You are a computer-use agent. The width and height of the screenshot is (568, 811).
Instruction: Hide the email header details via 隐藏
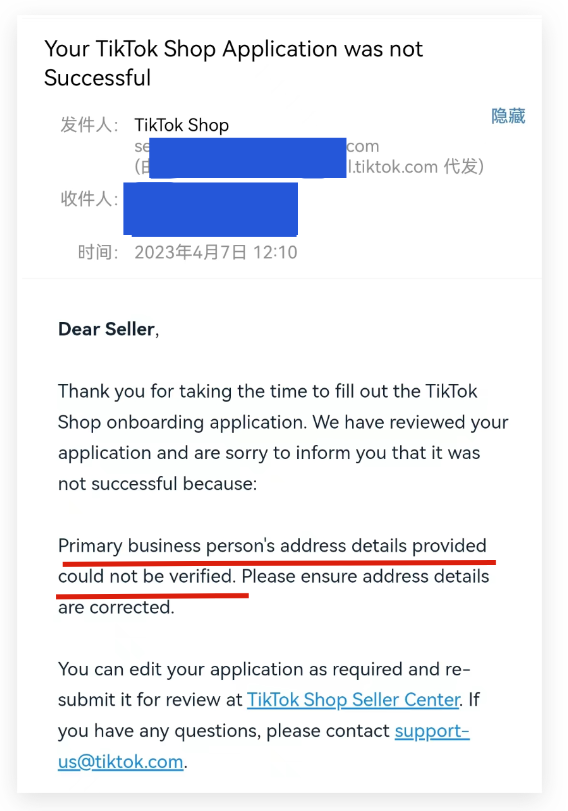pos(508,116)
